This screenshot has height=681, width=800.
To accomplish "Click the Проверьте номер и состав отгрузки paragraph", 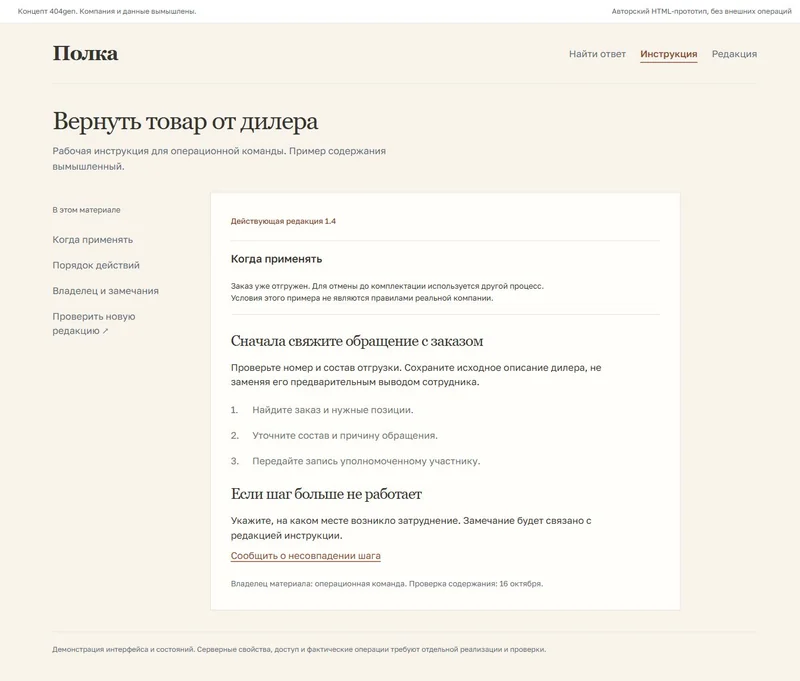I will 416,374.
